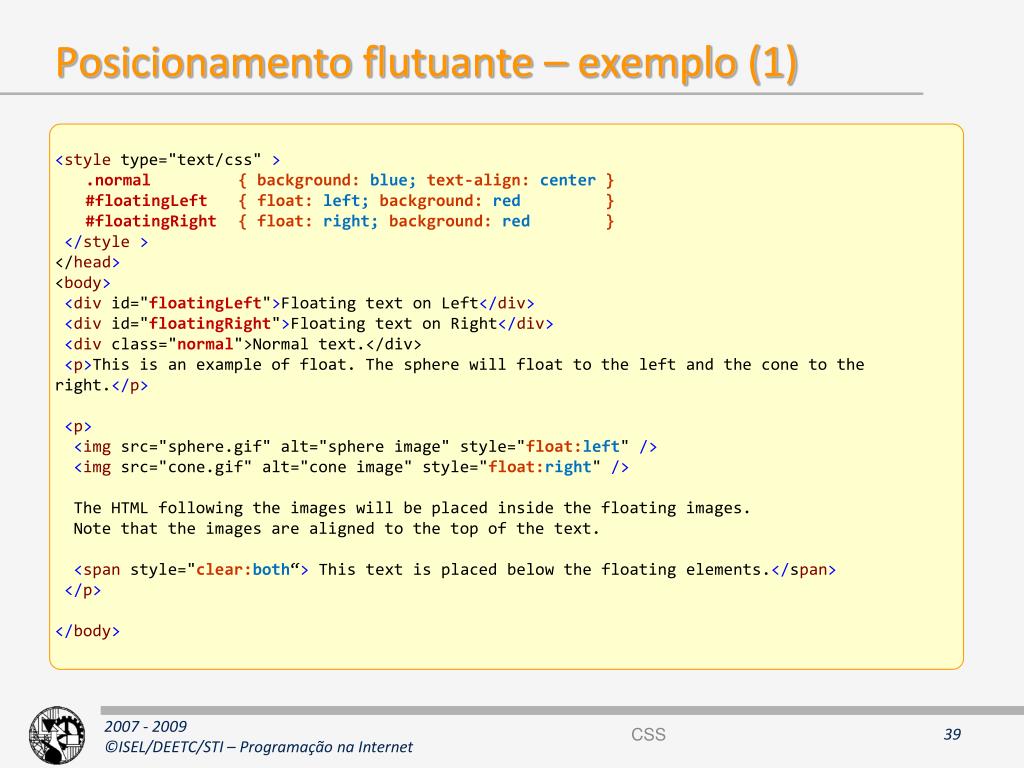1024x768 pixels.
Task: Click 'Note that the images are aligned' line
Action: 336,529
